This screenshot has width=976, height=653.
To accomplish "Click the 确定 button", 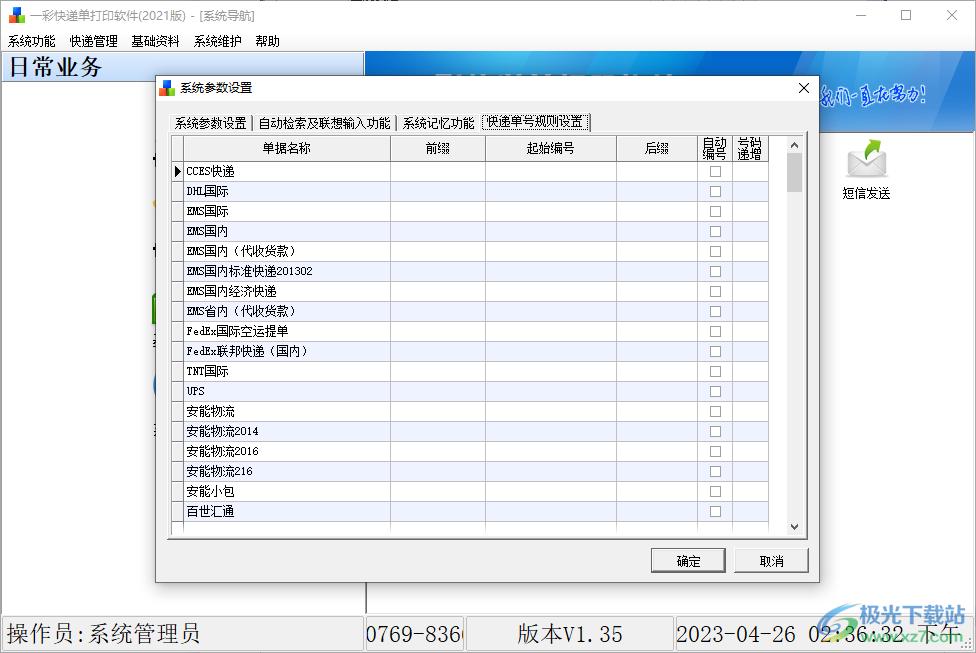I will [688, 561].
